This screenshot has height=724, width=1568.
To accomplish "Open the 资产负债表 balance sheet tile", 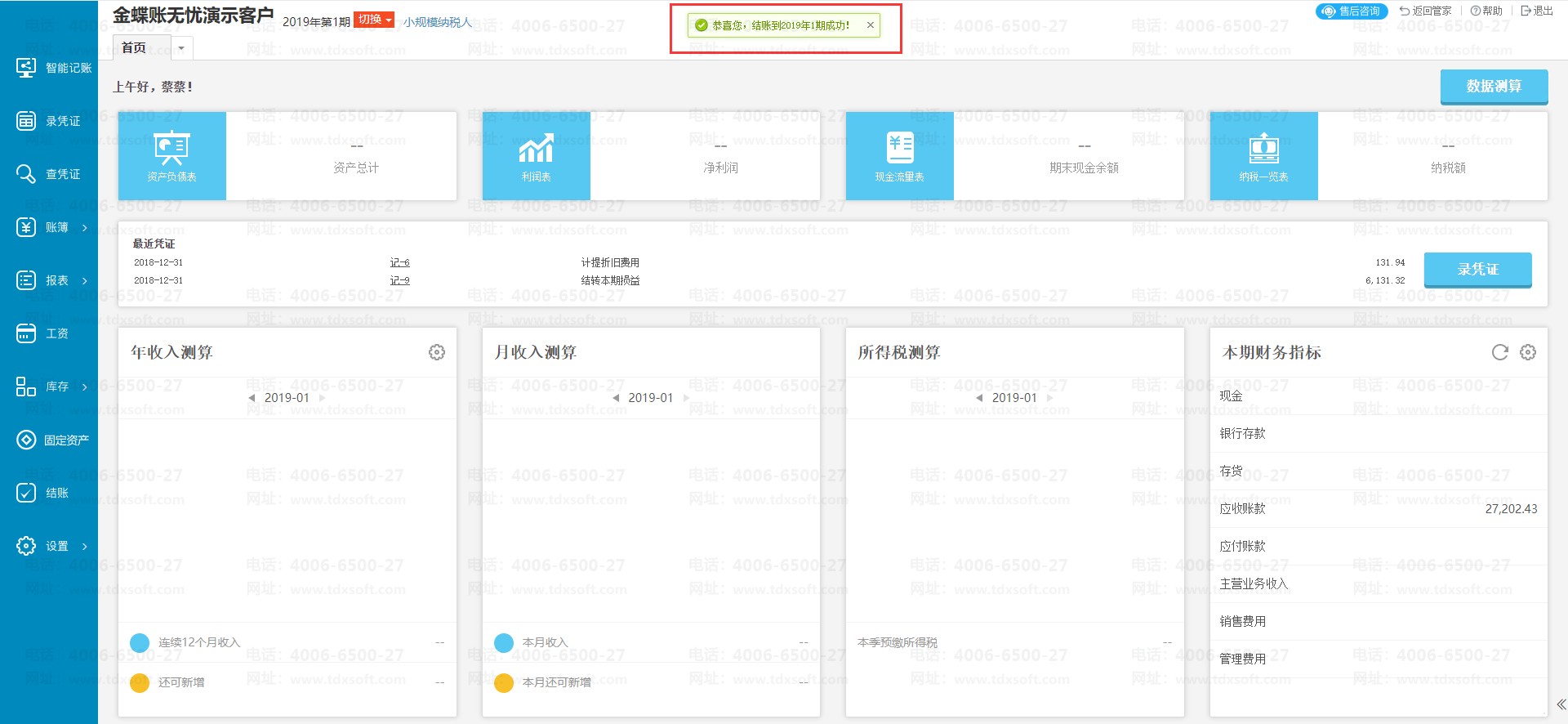I will [x=171, y=156].
